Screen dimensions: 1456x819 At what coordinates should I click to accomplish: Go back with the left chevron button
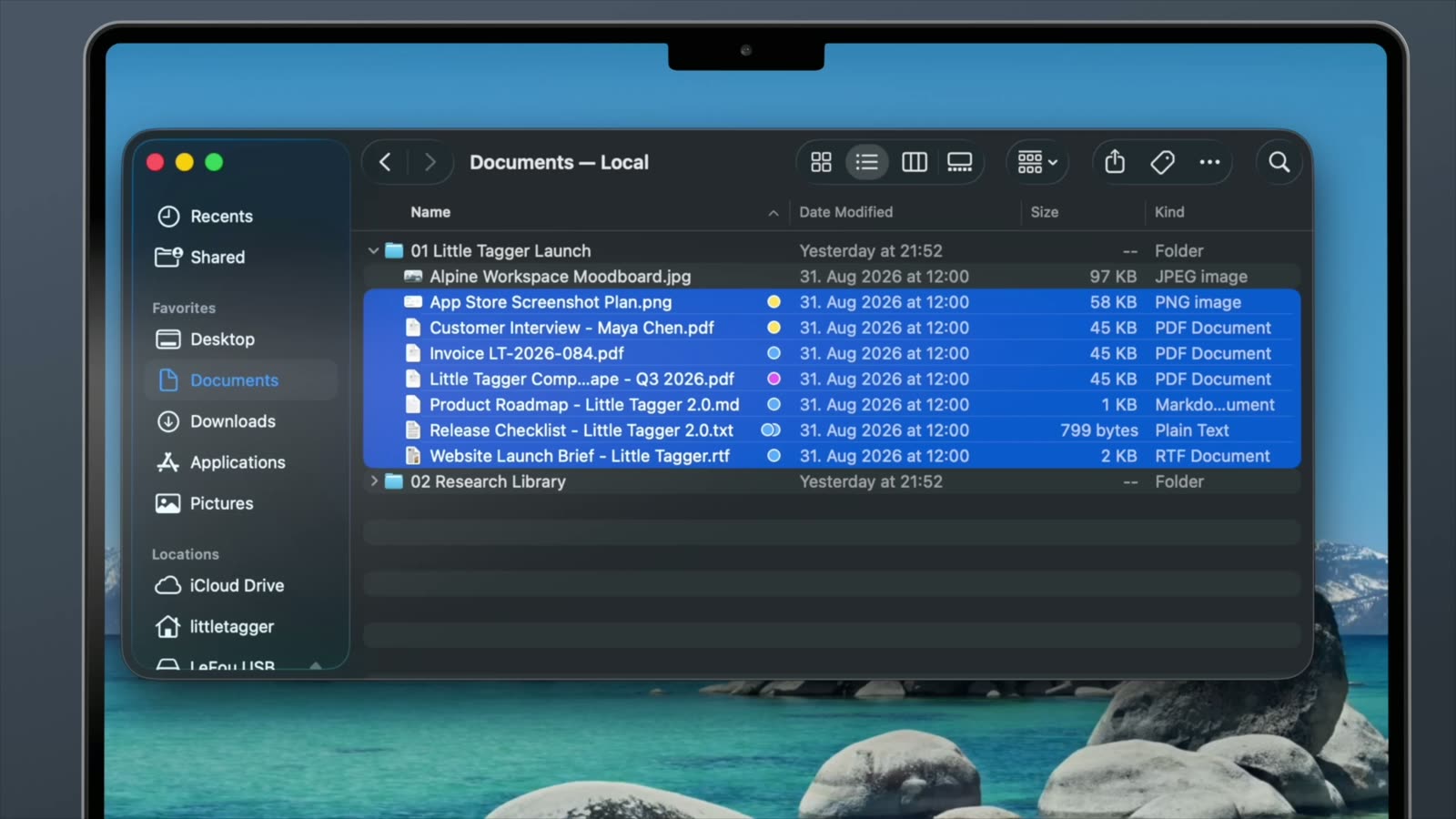[x=385, y=162]
